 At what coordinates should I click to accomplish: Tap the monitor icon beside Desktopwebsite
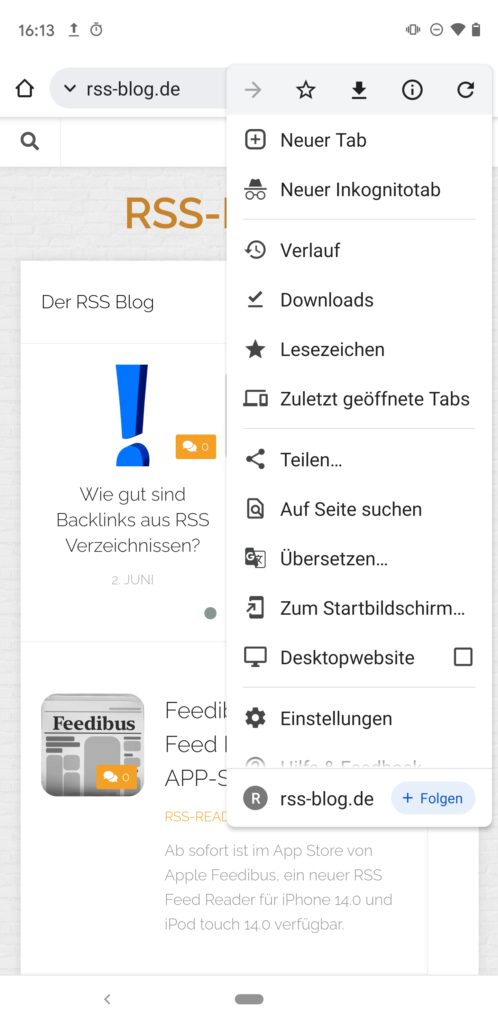(x=255, y=657)
